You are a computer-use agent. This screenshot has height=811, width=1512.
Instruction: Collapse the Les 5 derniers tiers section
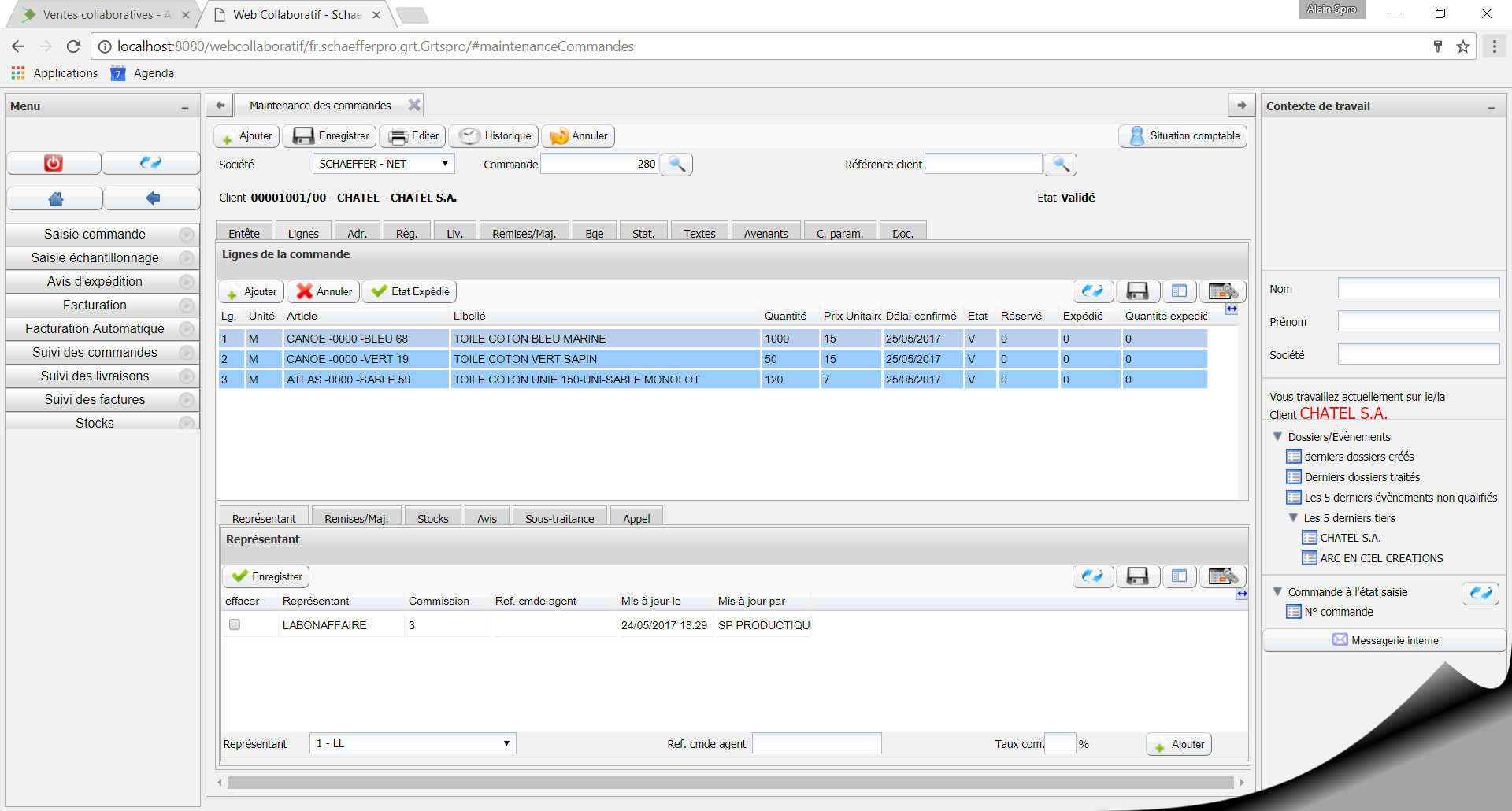click(x=1294, y=518)
